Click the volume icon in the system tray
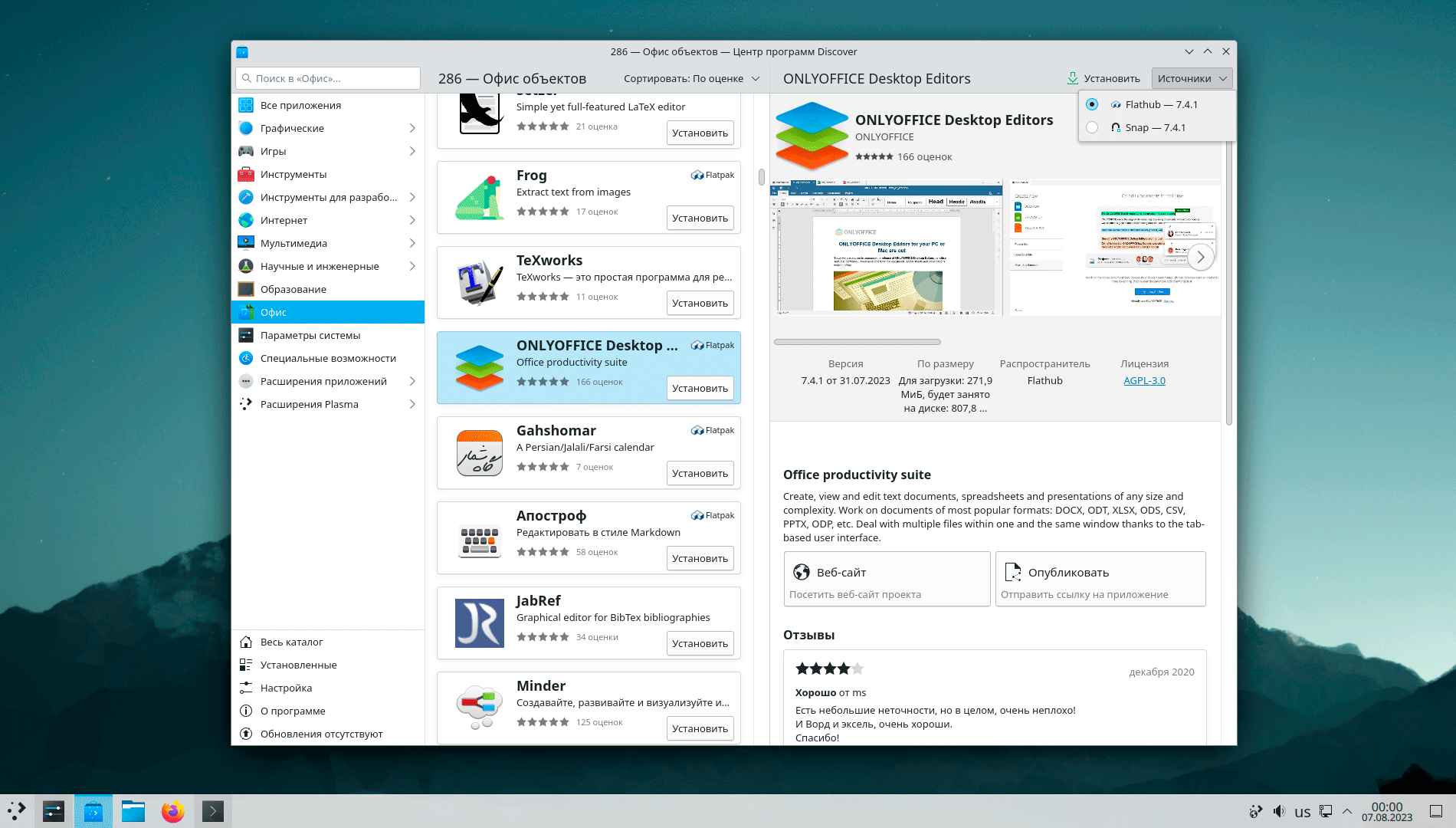1456x828 pixels. point(1279,811)
